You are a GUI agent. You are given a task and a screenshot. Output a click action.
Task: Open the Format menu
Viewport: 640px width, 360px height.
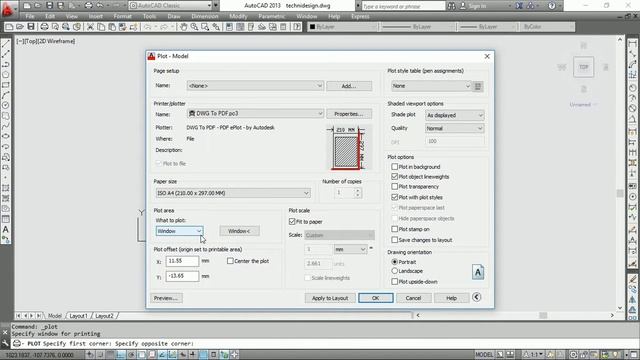tap(122, 16)
